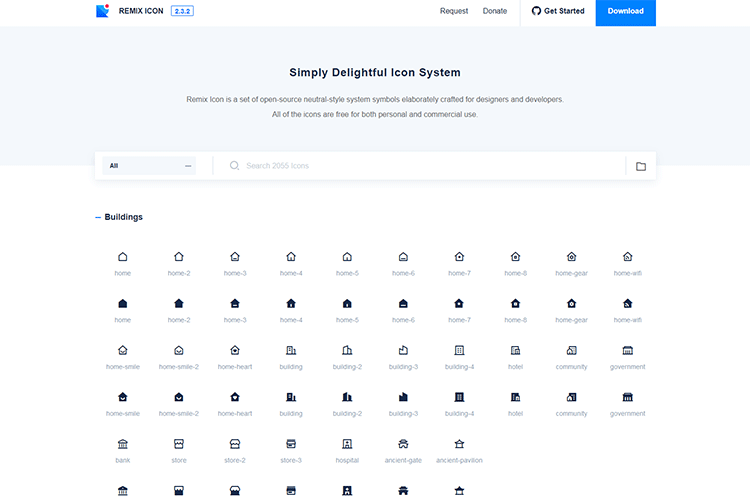Select the filled hotel icon
Screen dimensions: 750x500
pyautogui.click(x=515, y=397)
